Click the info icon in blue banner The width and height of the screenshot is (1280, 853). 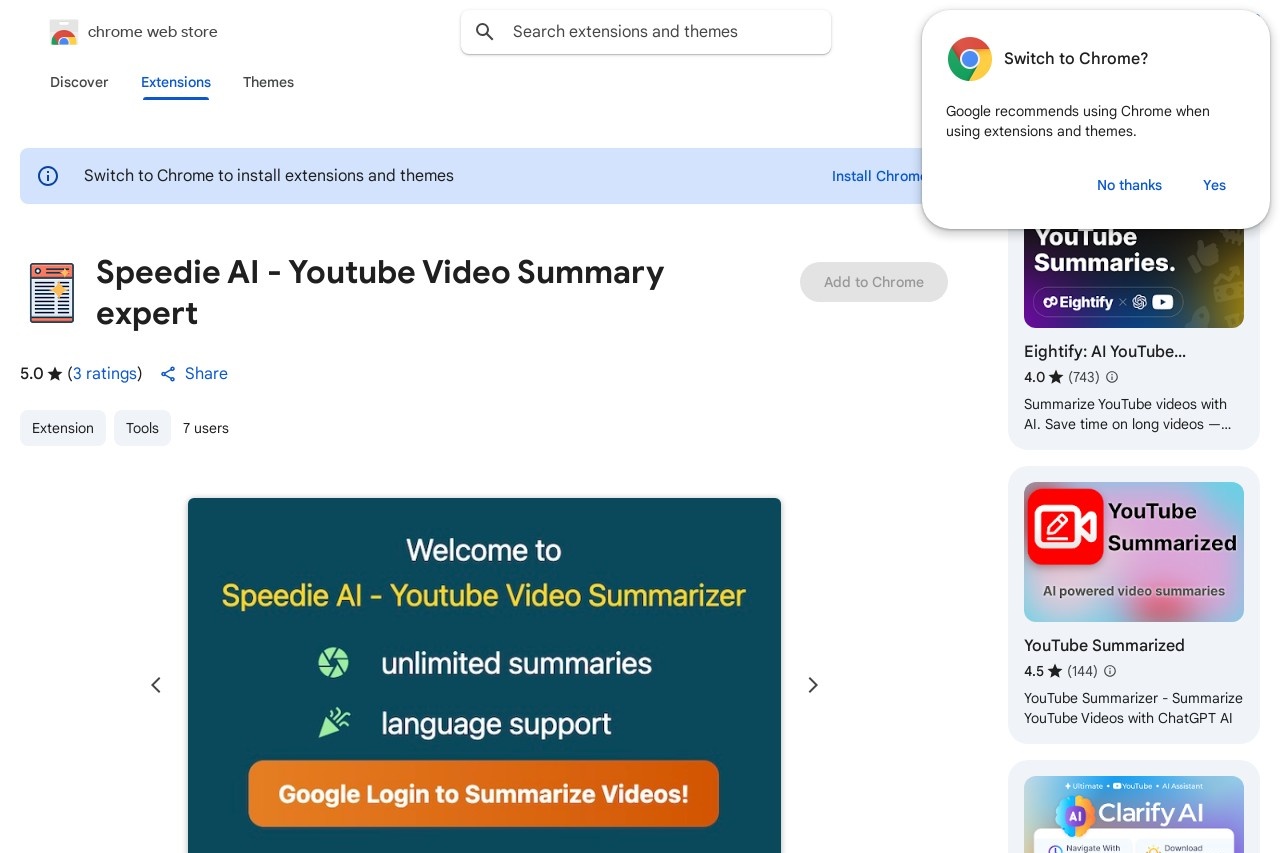coord(48,176)
